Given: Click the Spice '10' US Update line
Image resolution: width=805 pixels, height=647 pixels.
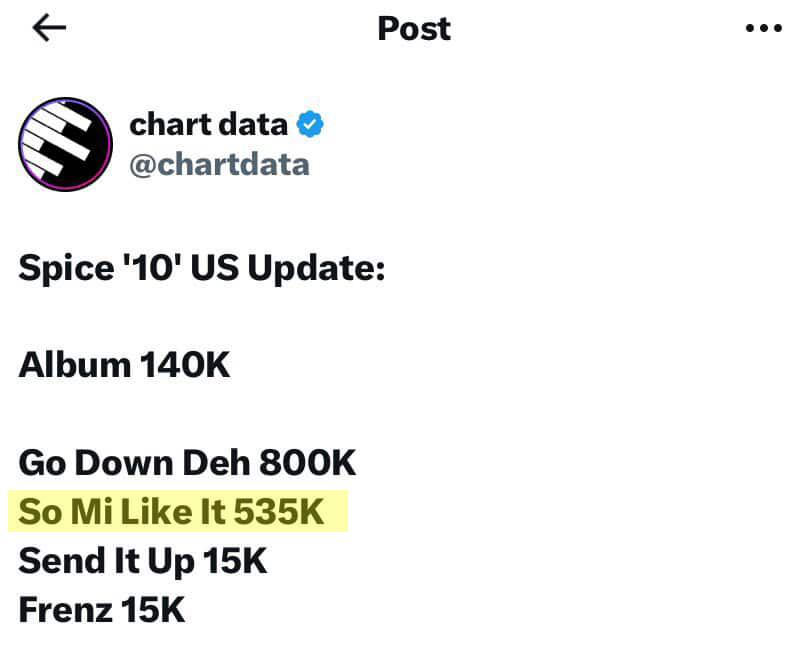Looking at the screenshot, I should (x=202, y=269).
